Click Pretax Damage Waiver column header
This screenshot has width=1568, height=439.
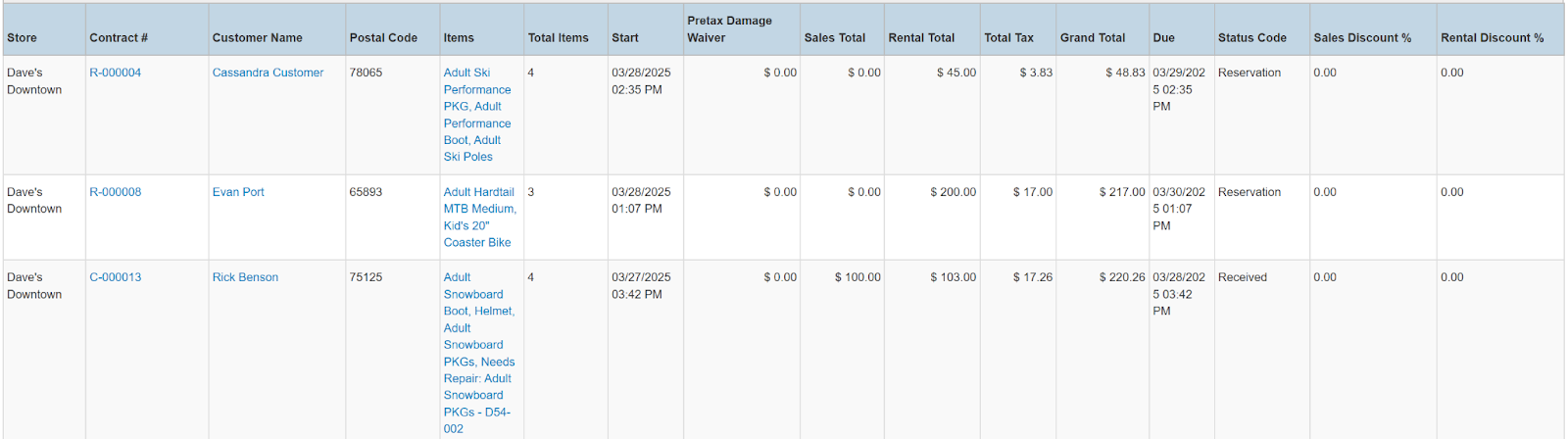click(x=729, y=29)
